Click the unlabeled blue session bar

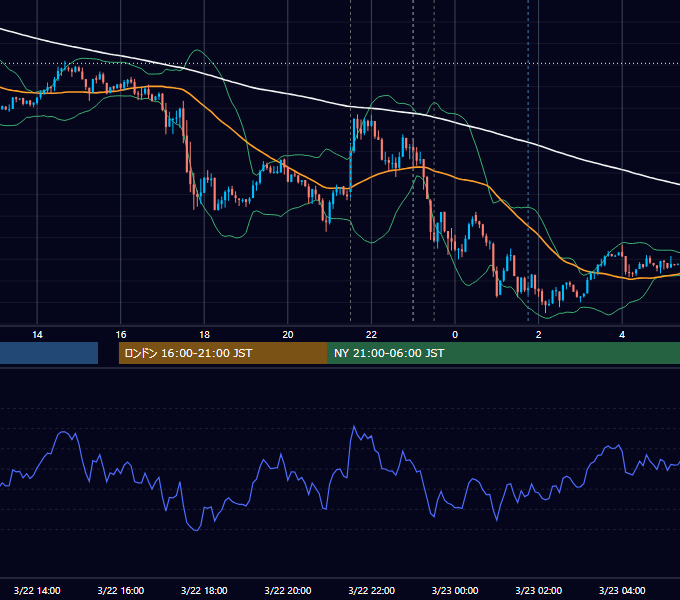click(x=49, y=353)
